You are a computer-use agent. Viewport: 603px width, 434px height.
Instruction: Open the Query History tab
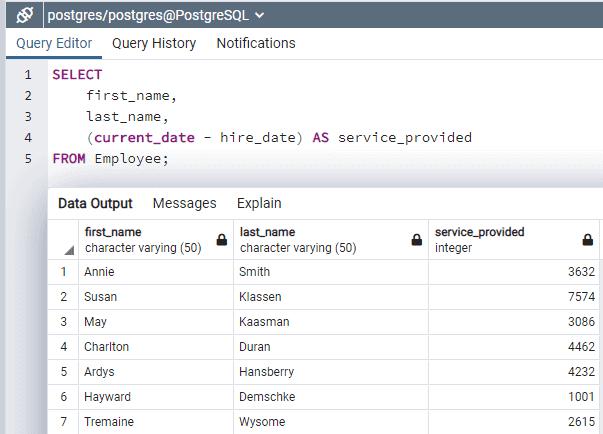pos(154,43)
